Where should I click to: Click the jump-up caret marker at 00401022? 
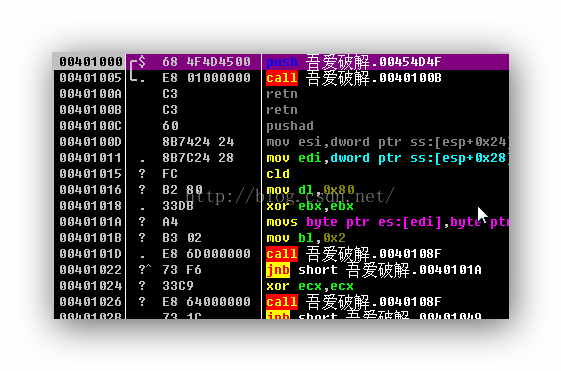pyautogui.click(x=148, y=267)
